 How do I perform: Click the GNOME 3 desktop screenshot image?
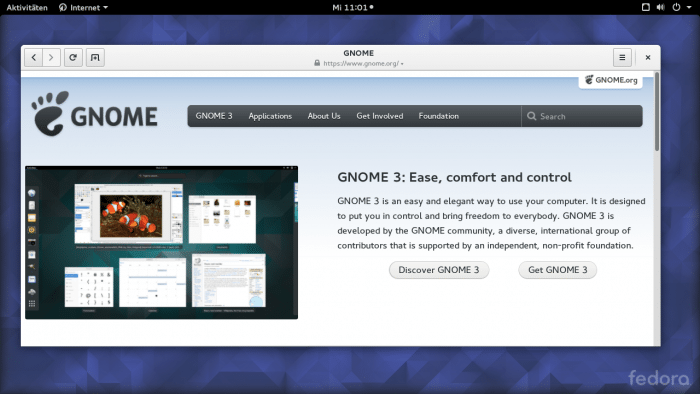(x=162, y=242)
